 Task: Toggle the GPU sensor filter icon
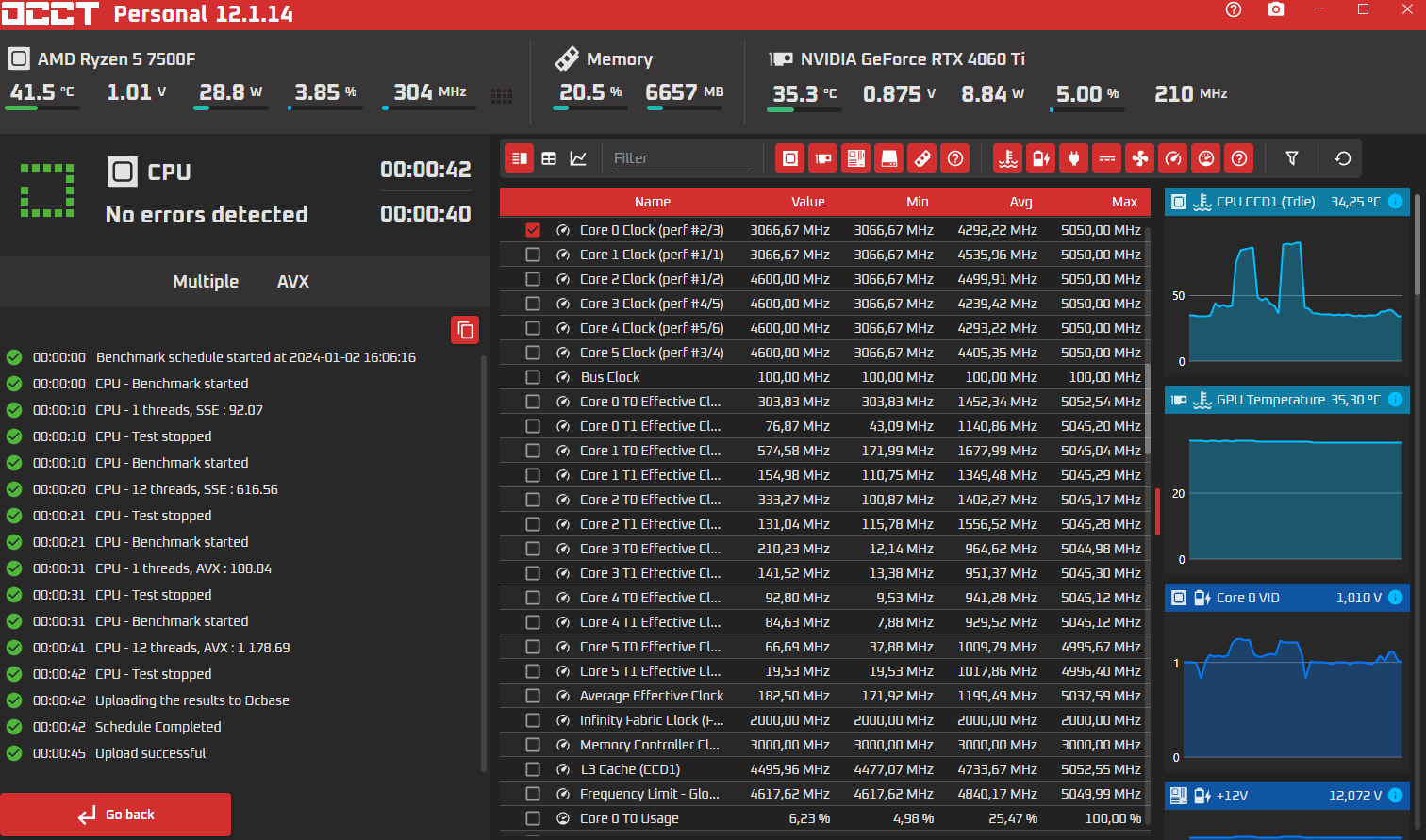(823, 158)
